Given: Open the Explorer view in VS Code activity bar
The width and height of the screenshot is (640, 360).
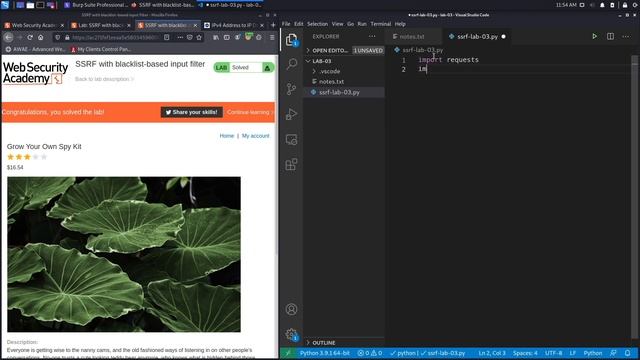Looking at the screenshot, I should point(291,40).
